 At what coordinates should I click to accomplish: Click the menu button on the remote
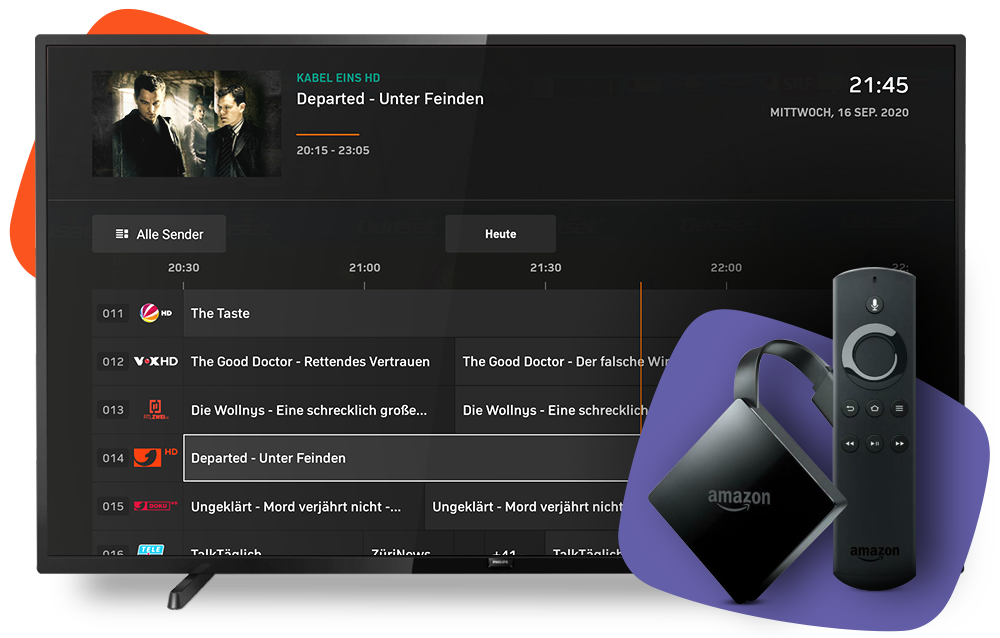point(899,408)
